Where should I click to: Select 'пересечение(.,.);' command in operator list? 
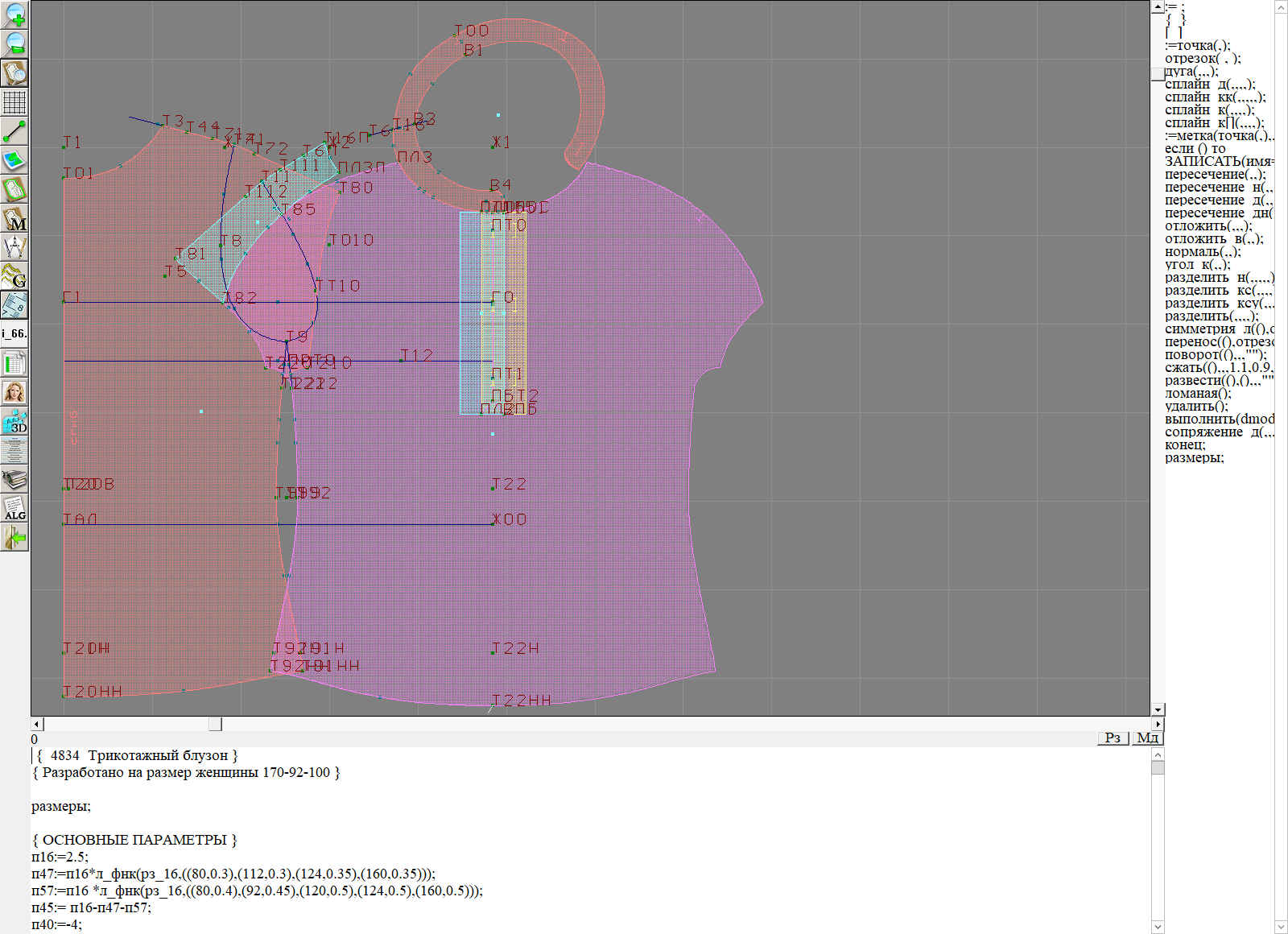click(x=1215, y=175)
